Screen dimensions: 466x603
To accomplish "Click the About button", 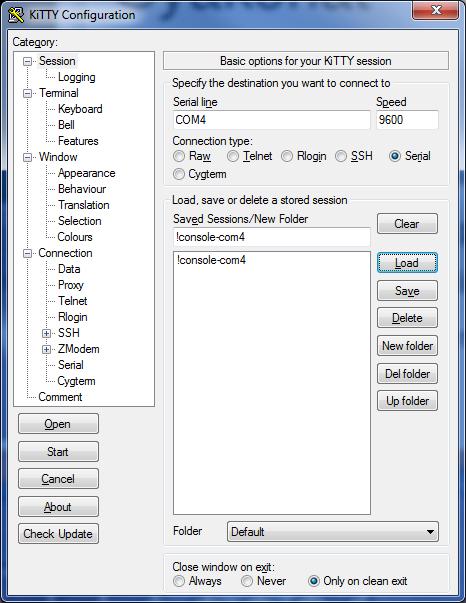I will pos(58,506).
